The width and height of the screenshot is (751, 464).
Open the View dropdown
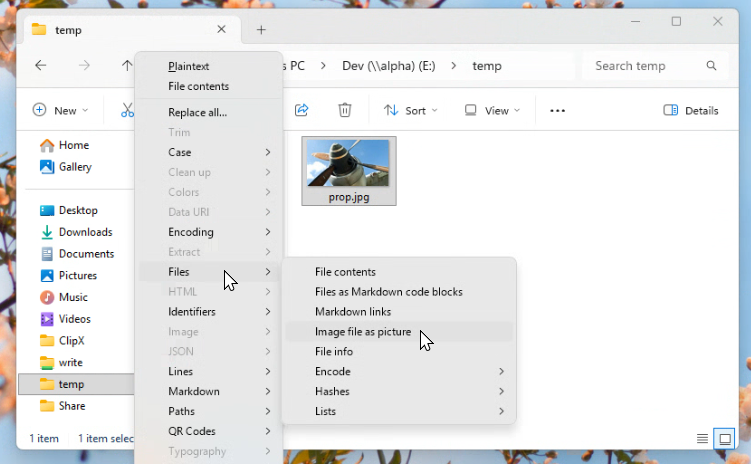(x=492, y=111)
